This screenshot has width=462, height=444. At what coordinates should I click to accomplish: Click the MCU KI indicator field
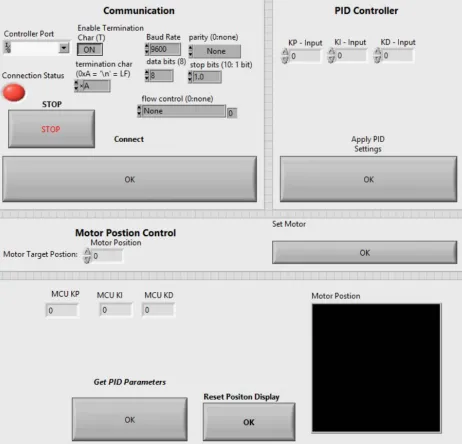pyautogui.click(x=116, y=310)
